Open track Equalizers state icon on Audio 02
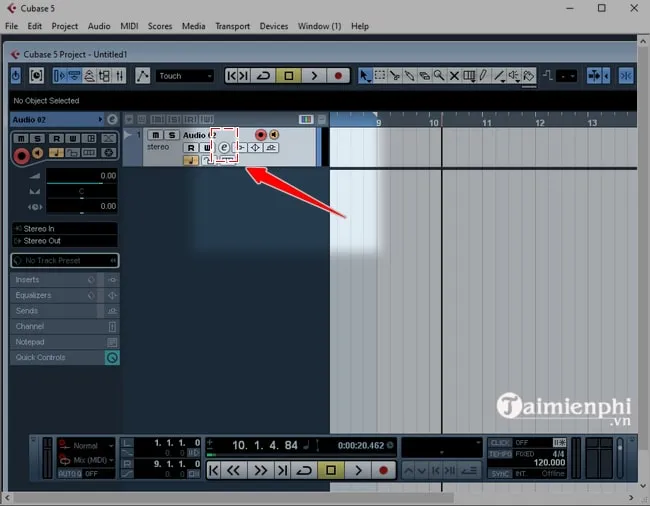Image resolution: width=650 pixels, height=506 pixels. point(255,148)
